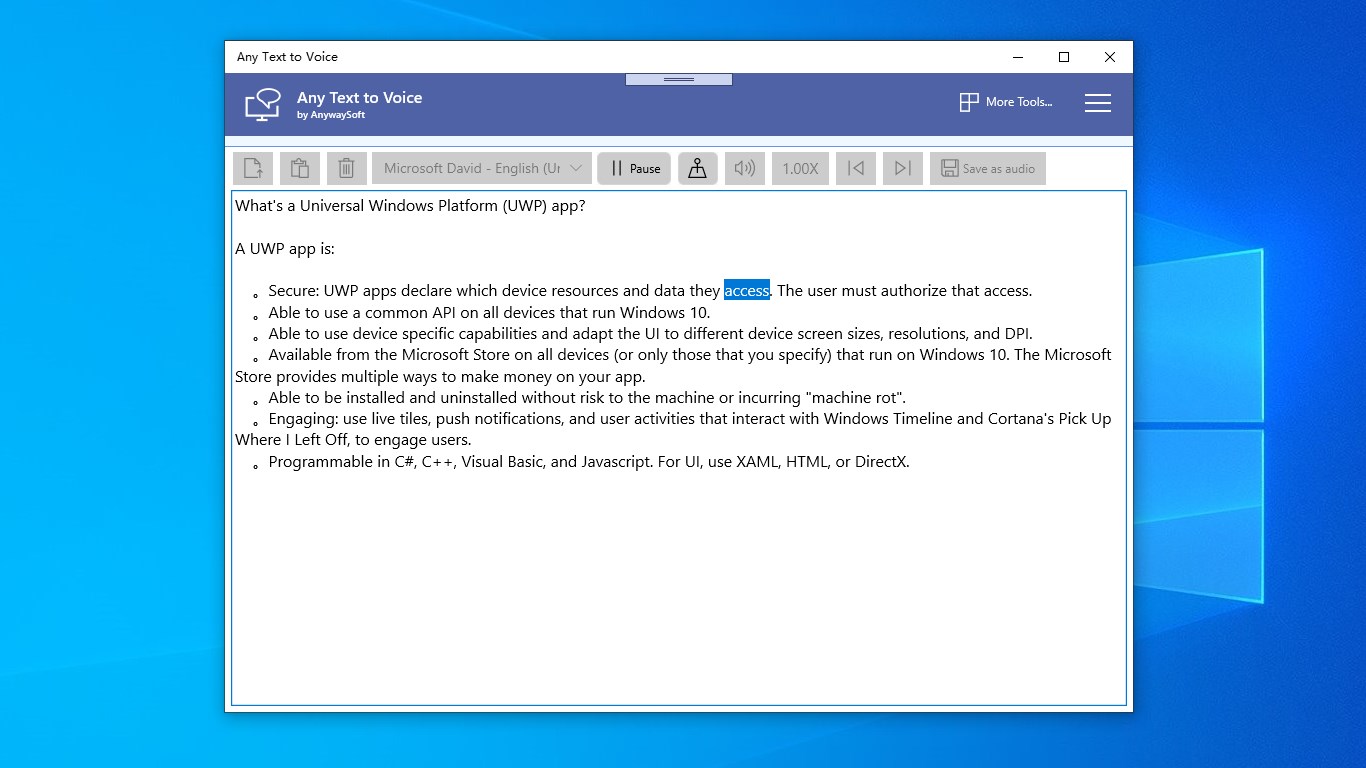Adjust volume via the speaker icon
This screenshot has width=1366, height=768.
(744, 168)
